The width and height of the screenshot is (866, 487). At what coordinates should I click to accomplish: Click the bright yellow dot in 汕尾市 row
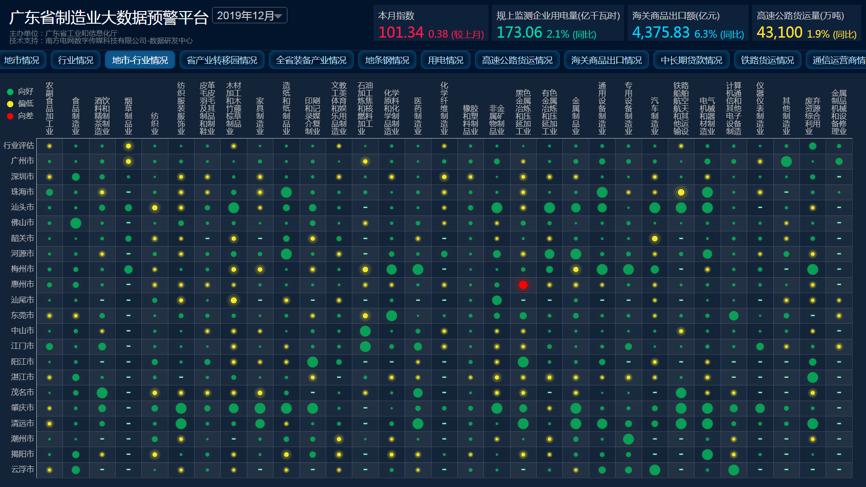(x=233, y=300)
